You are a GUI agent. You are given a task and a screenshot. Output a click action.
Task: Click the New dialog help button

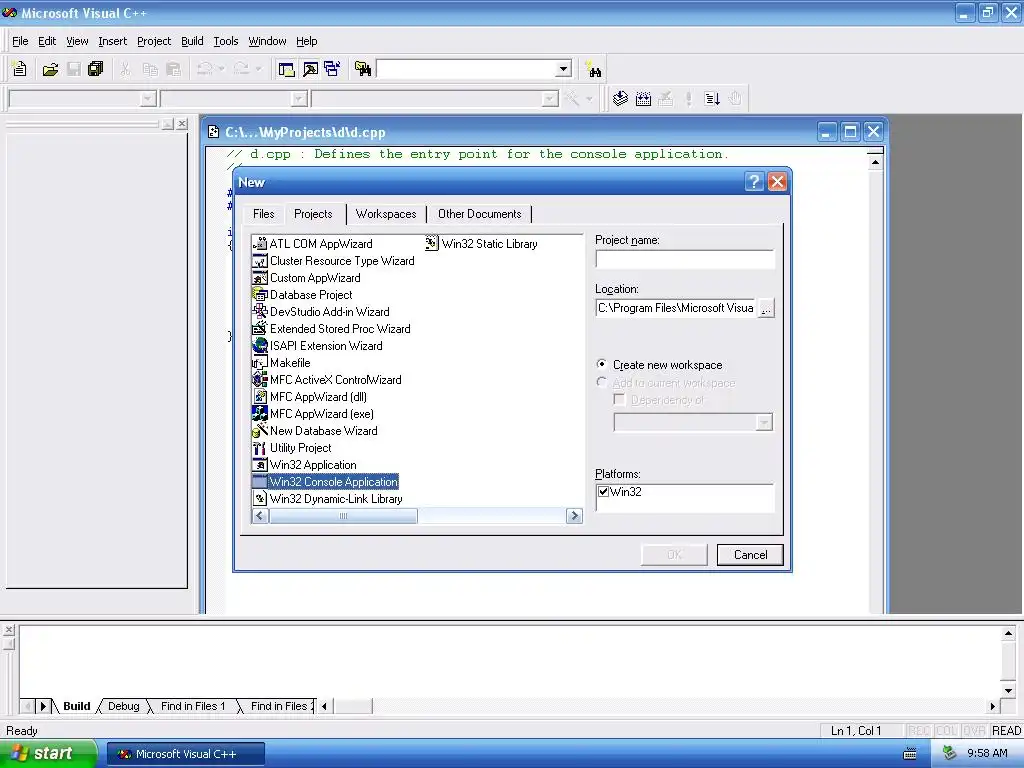tap(754, 182)
